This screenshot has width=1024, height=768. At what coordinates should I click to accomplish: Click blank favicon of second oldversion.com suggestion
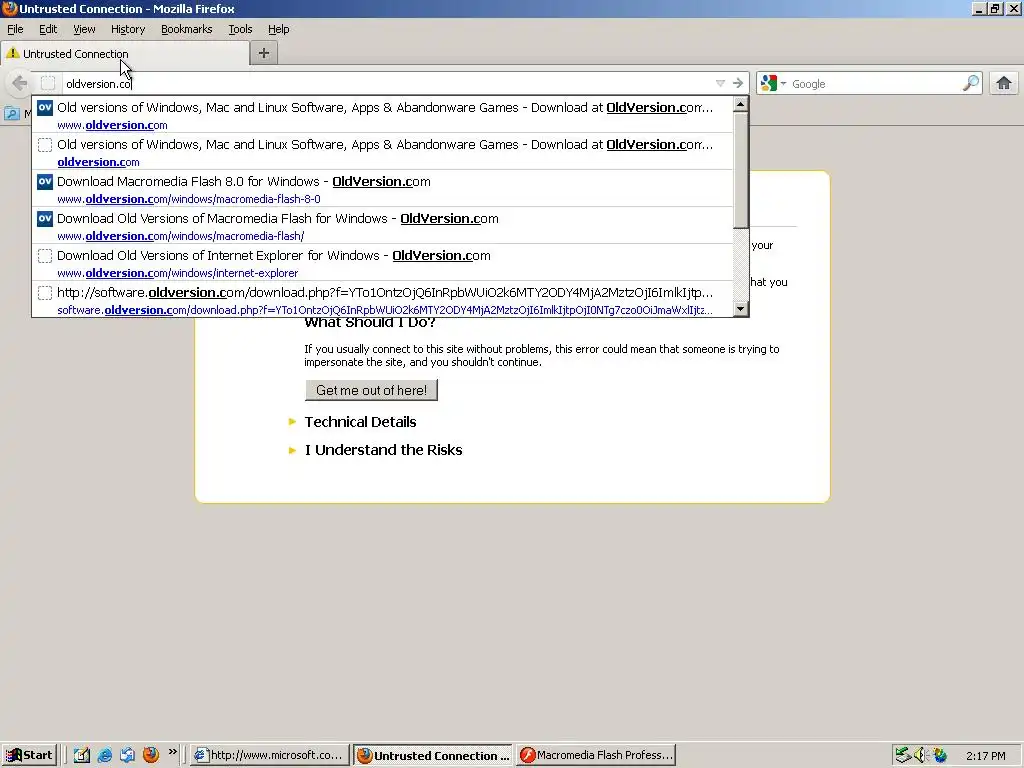coord(45,144)
